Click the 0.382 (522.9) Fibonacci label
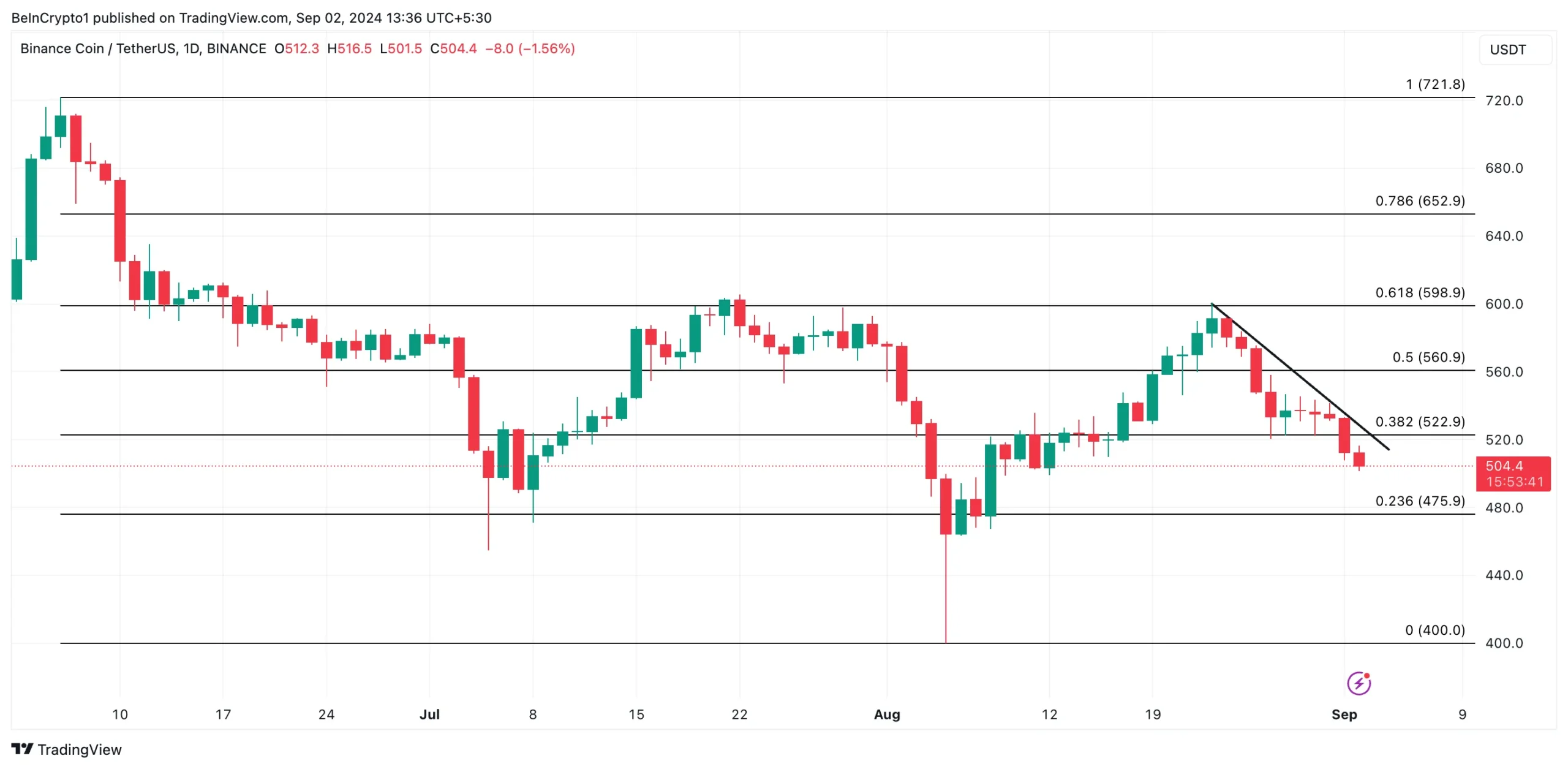Image resolution: width=1568 pixels, height=769 pixels. tap(1420, 422)
